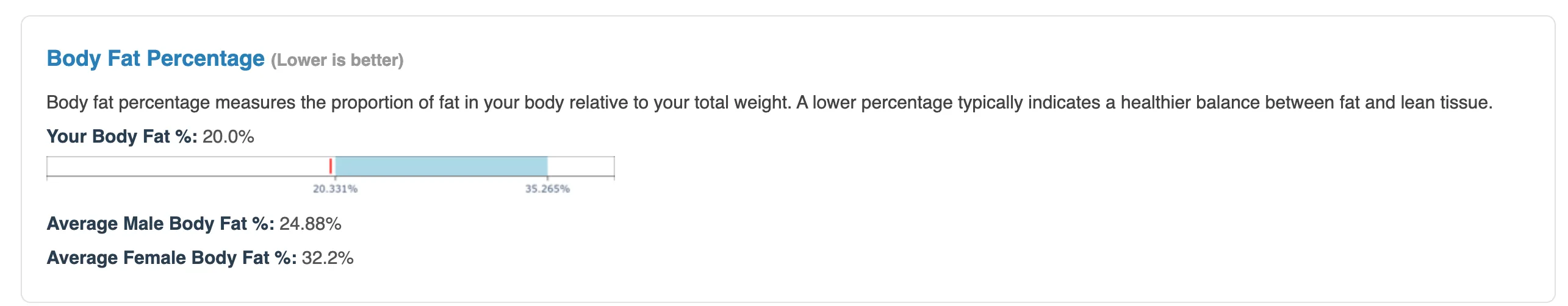1568x306 pixels.
Task: Click the 24.88% male average value
Action: coord(311,224)
